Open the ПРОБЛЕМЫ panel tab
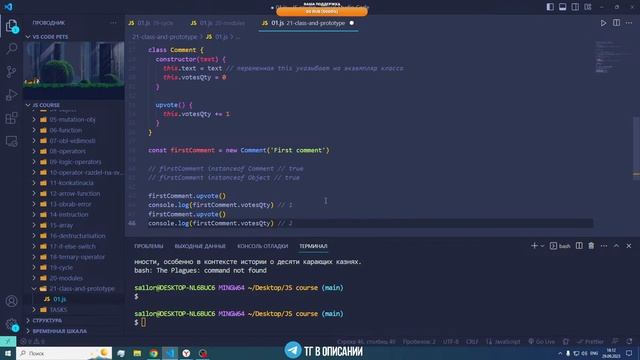Screen dimensions: 640x360 coord(149,246)
